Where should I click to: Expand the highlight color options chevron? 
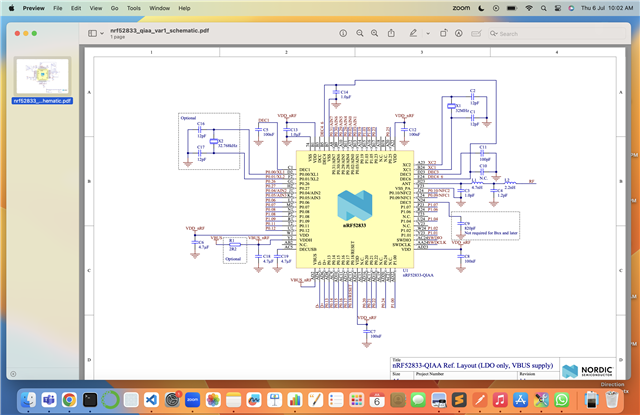[428, 33]
